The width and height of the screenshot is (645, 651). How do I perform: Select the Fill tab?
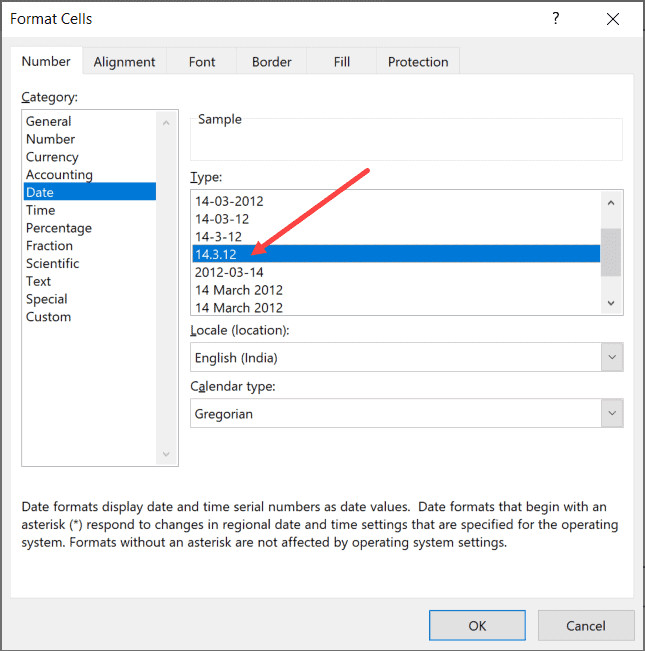(x=342, y=62)
